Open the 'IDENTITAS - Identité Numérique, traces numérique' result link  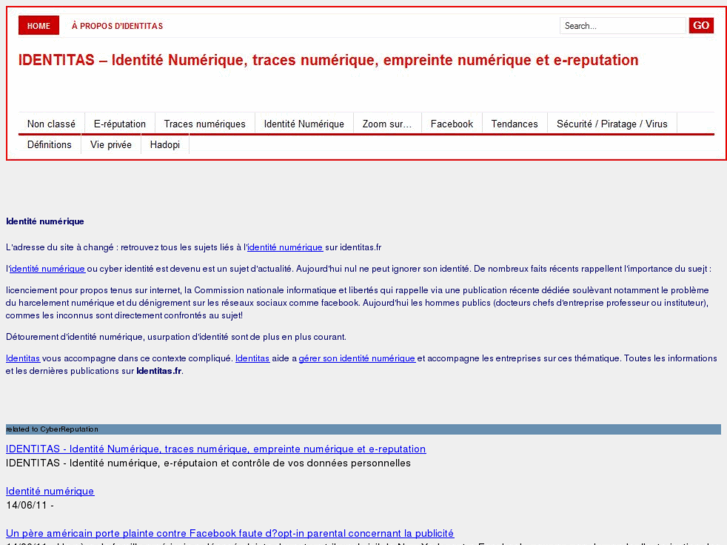pos(216,449)
